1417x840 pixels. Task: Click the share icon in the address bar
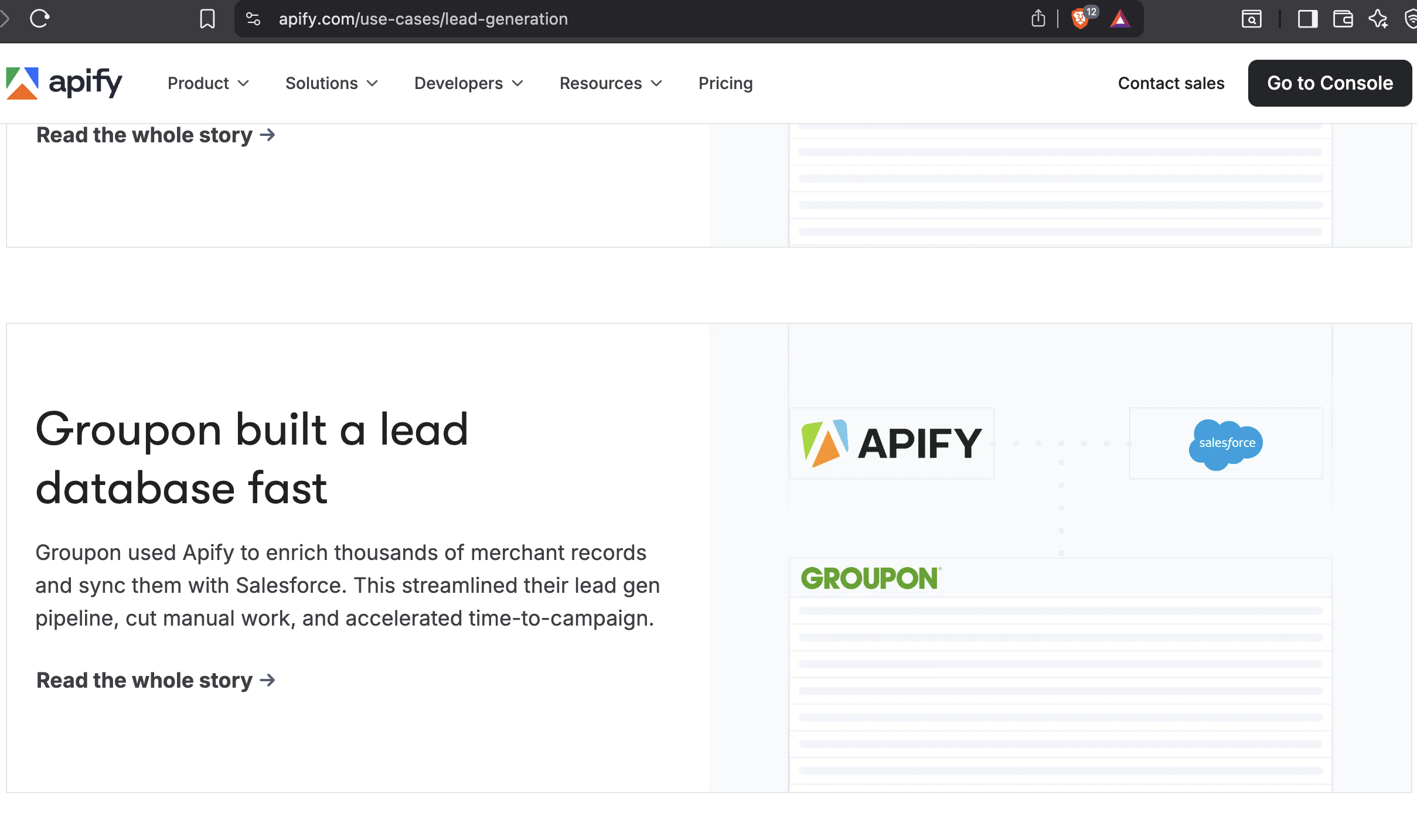(1038, 19)
